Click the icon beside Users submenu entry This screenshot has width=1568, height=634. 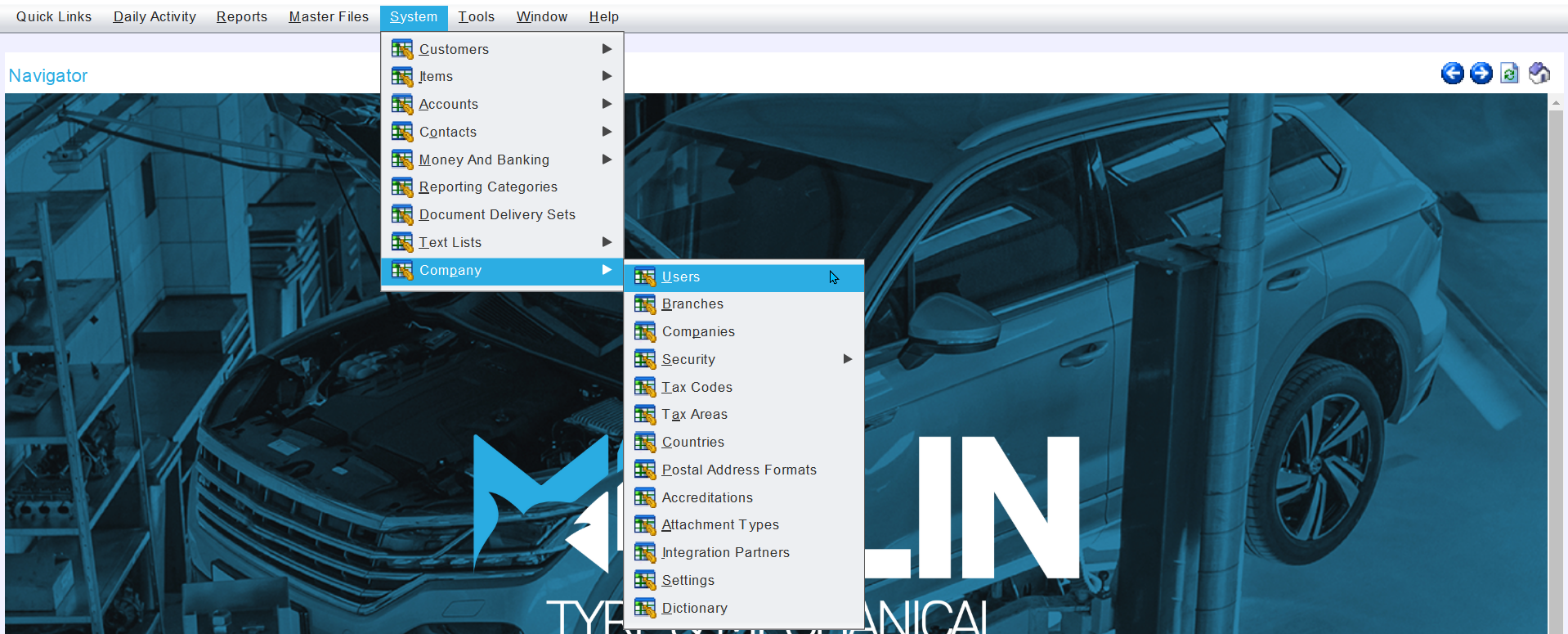pos(645,277)
